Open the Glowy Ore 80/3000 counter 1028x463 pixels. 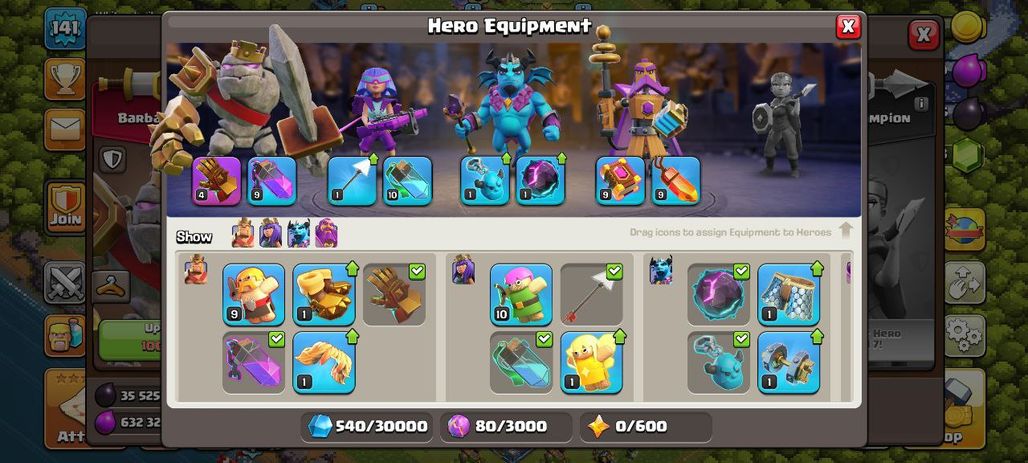click(x=506, y=427)
